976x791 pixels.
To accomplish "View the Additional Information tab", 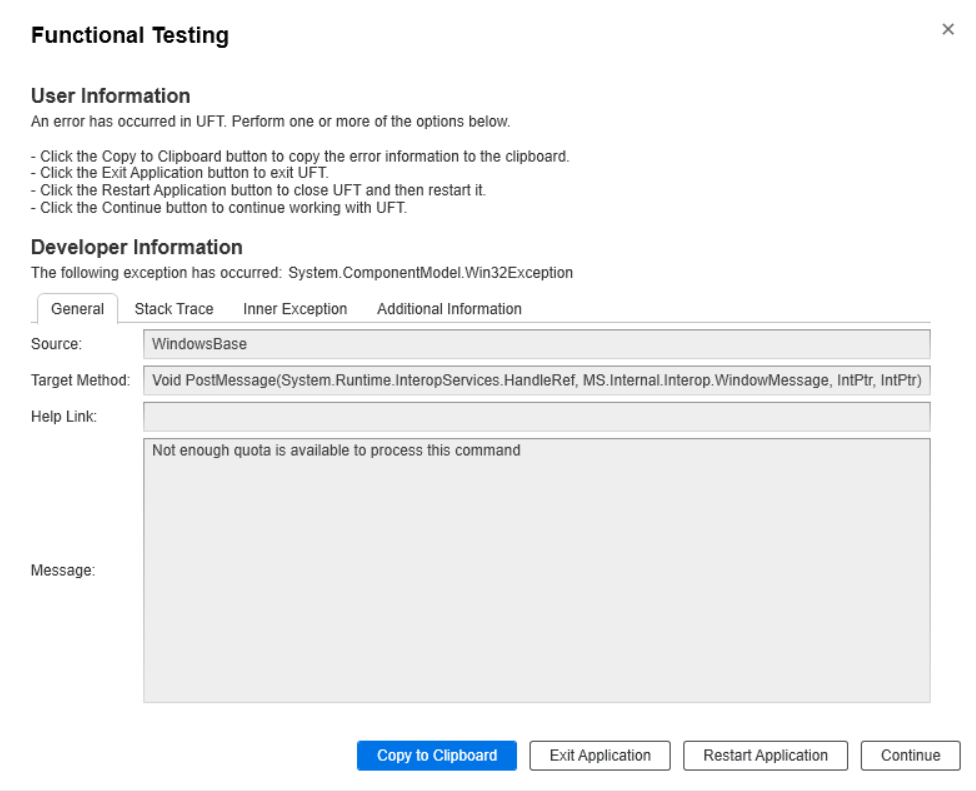I will click(449, 309).
